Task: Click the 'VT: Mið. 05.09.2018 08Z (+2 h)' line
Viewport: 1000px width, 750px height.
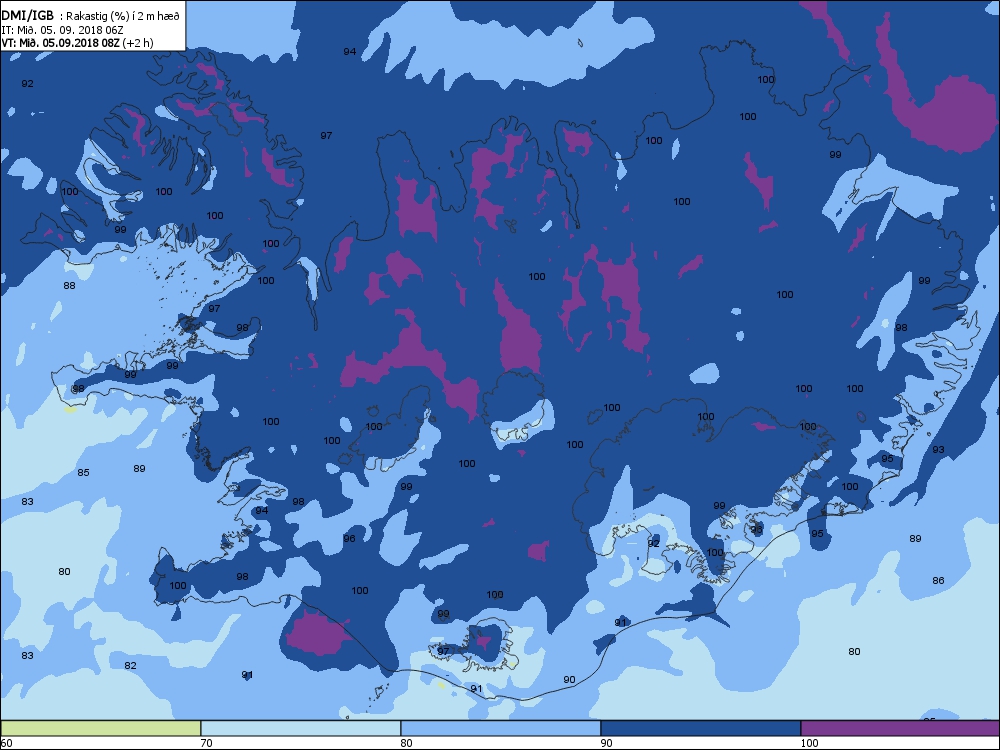Action: click(77, 43)
